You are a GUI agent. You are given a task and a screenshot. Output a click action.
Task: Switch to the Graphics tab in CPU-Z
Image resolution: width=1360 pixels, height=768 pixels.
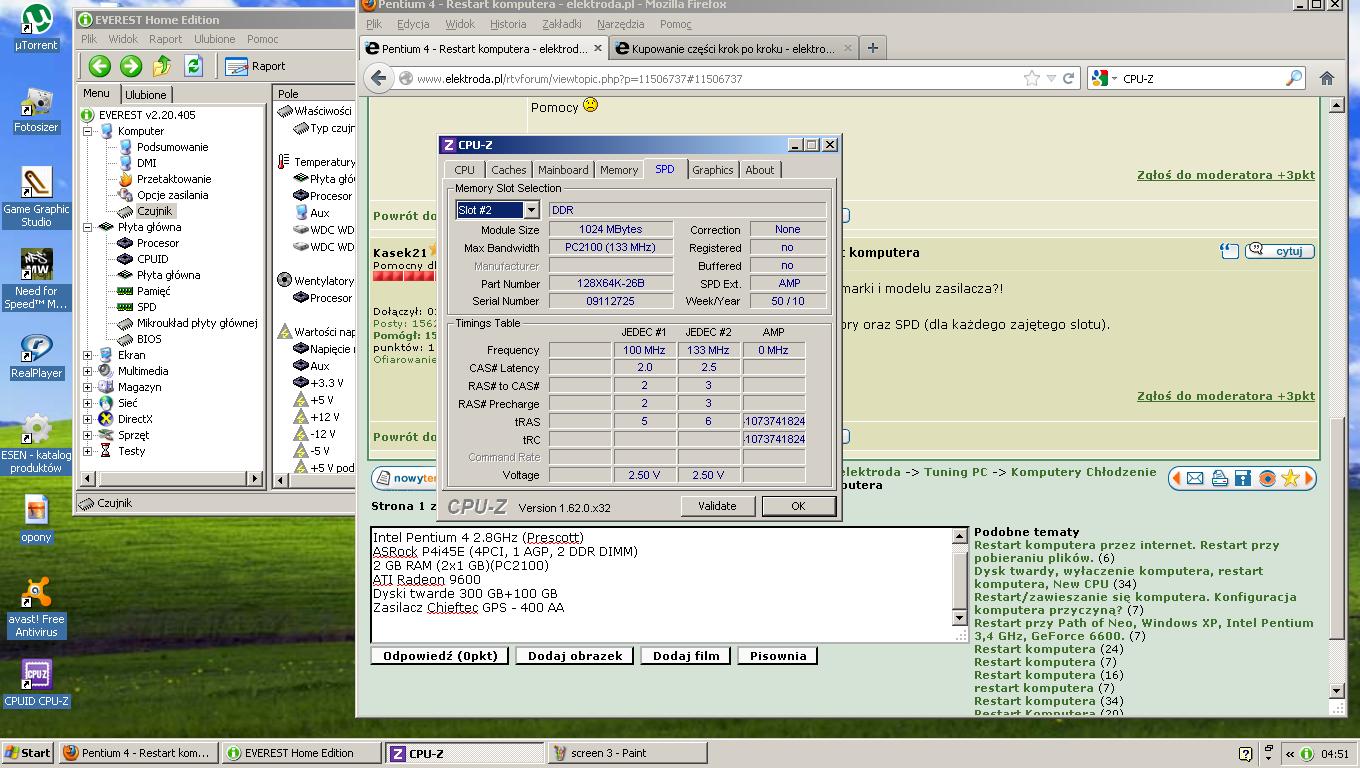coord(712,170)
